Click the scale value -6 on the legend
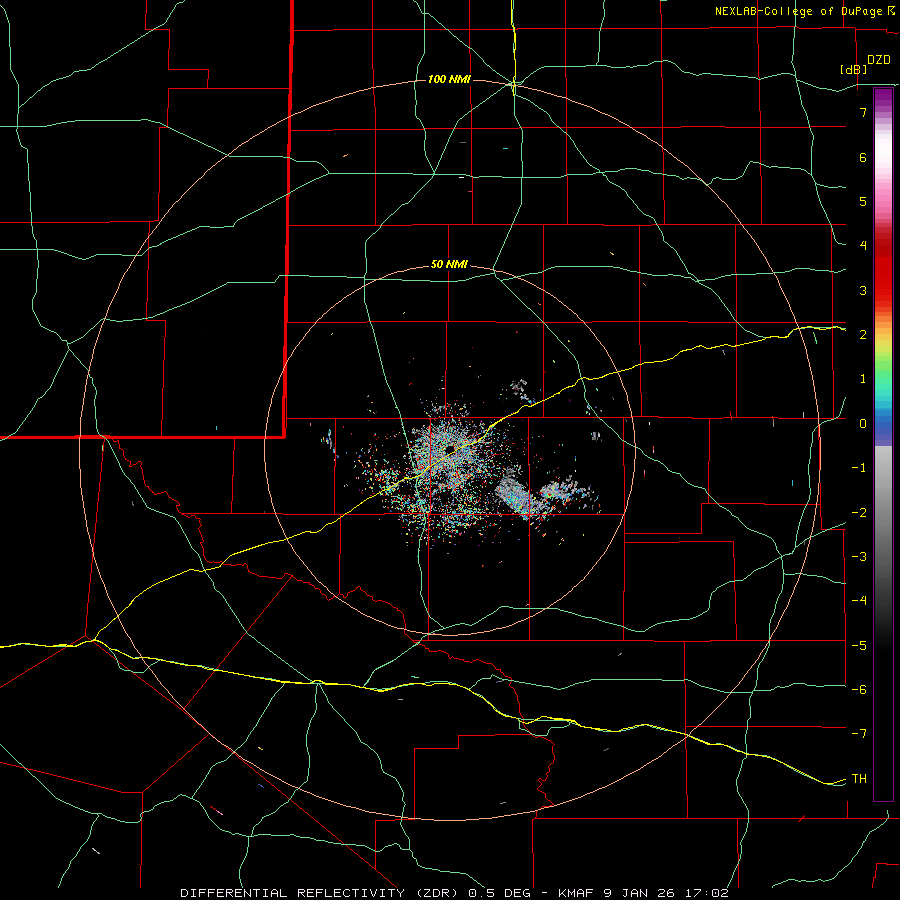Viewport: 900px width, 900px height. pos(859,690)
